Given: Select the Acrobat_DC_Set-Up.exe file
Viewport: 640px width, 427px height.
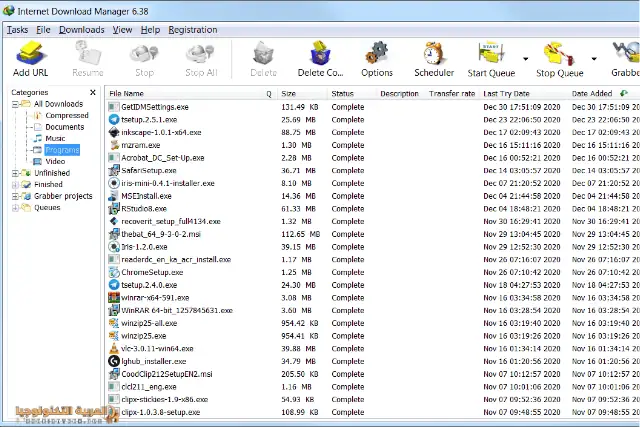Looking at the screenshot, I should tap(162, 158).
